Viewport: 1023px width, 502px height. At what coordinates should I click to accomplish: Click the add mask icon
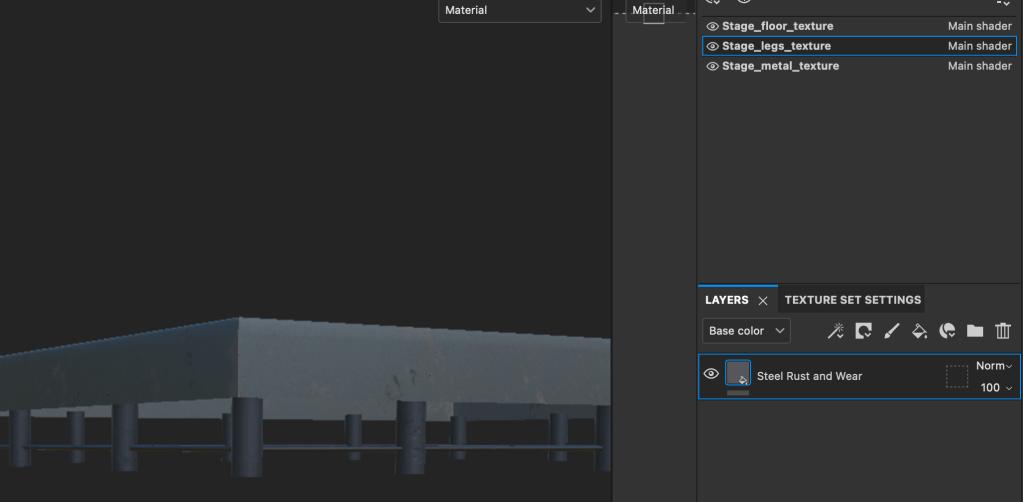tap(864, 331)
